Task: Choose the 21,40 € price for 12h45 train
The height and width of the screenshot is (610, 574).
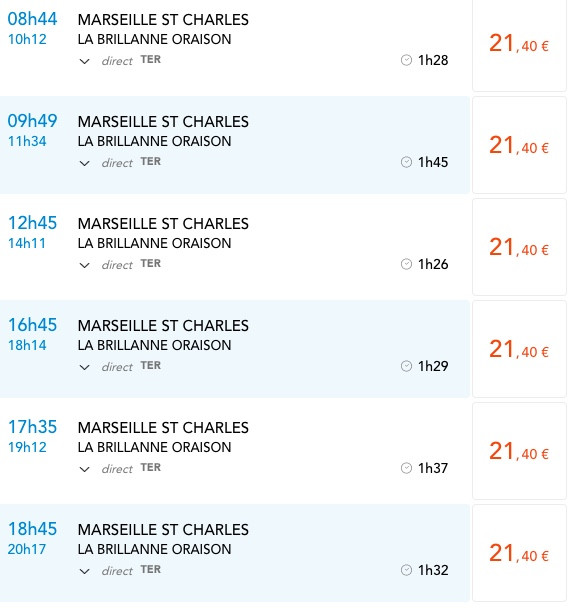Action: click(519, 247)
